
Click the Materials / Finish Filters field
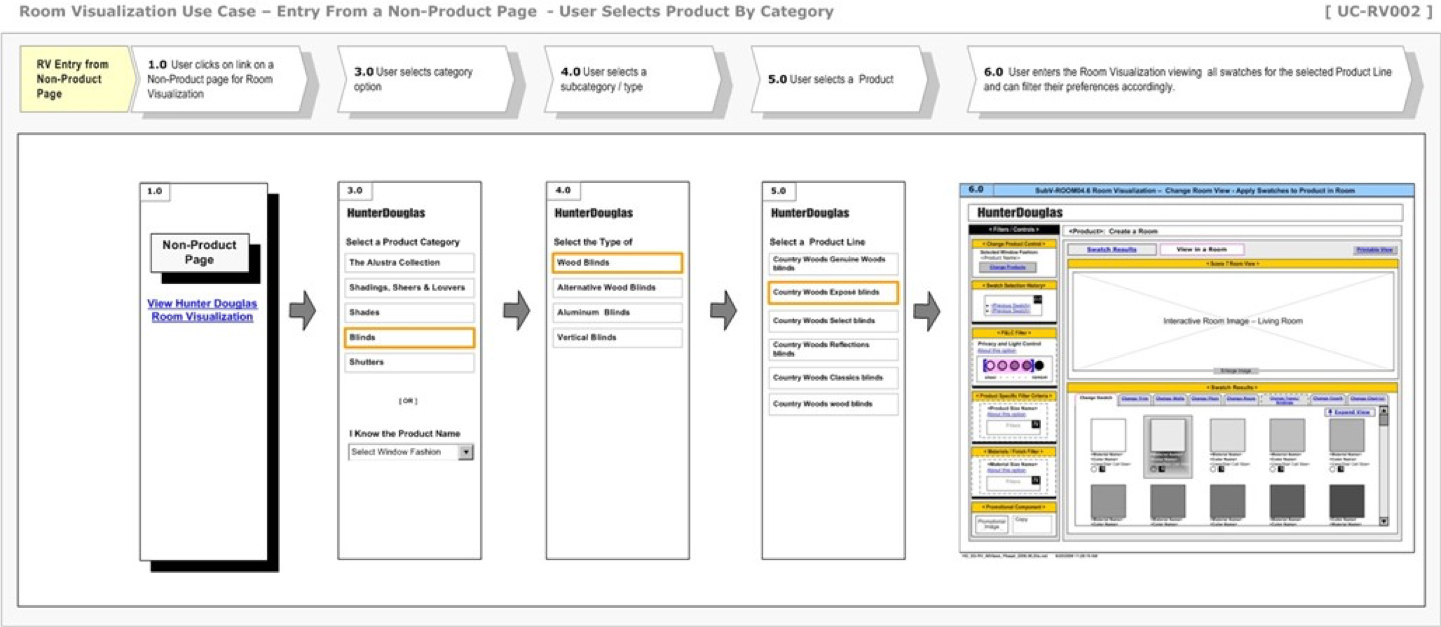1013,483
